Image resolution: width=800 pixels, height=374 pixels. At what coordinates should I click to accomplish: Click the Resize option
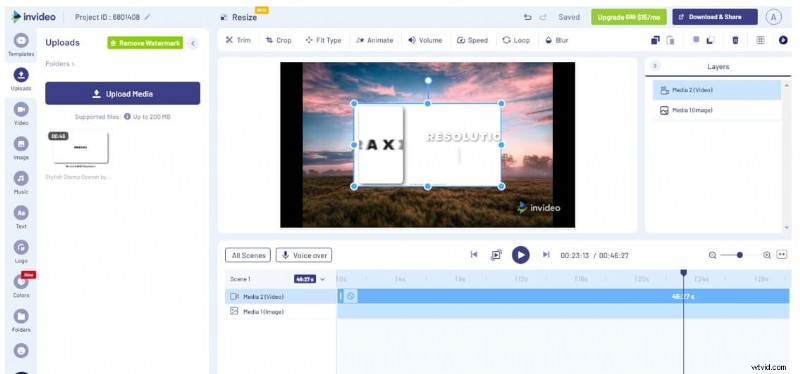[240, 17]
